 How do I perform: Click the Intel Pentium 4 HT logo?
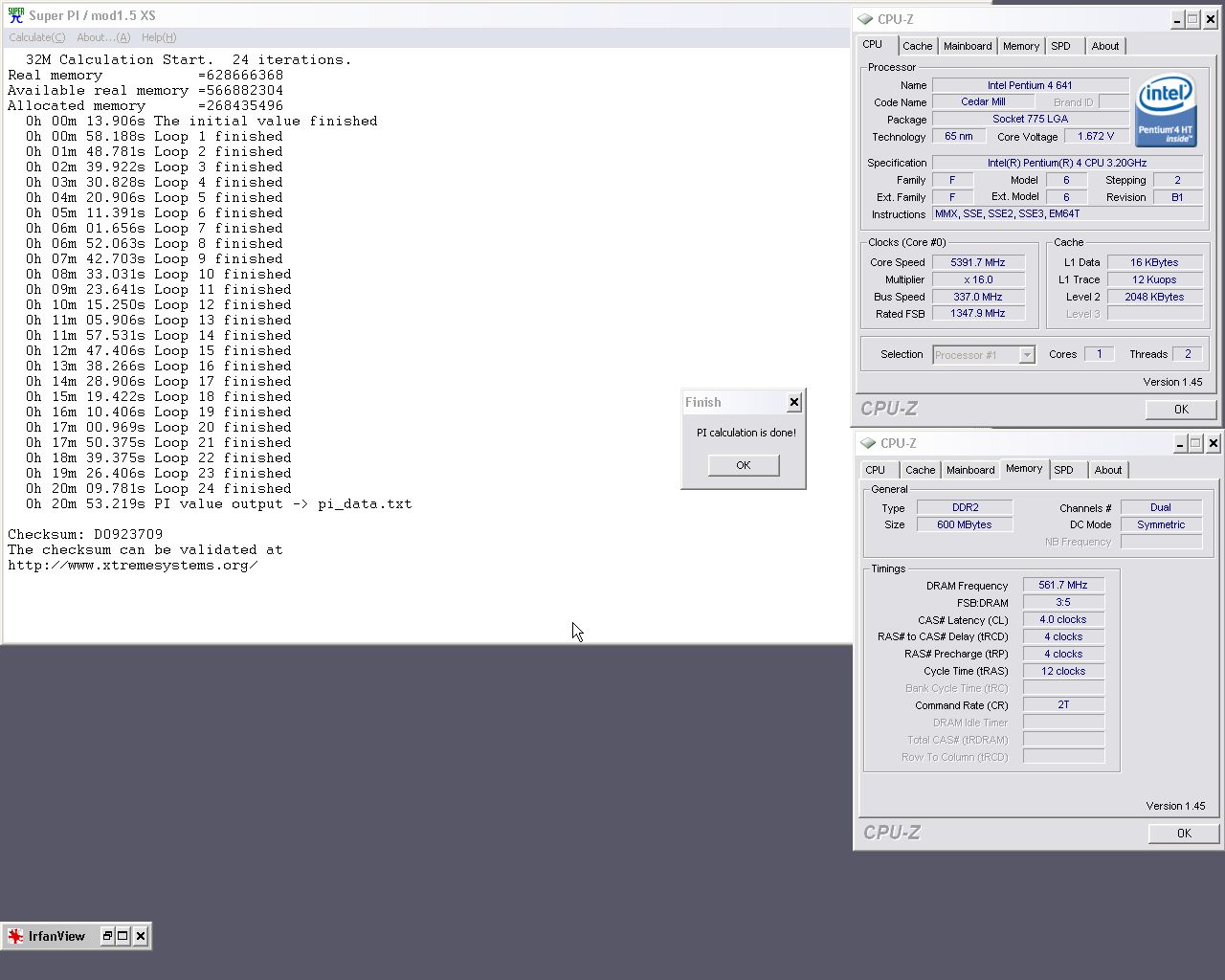pyautogui.click(x=1166, y=111)
